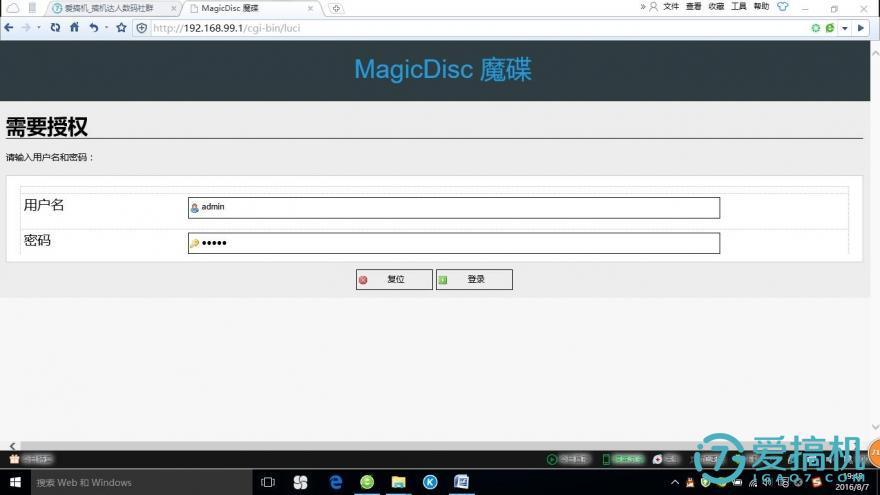880x495 pixels.
Task: Open the 工具 menu
Action: point(739,7)
